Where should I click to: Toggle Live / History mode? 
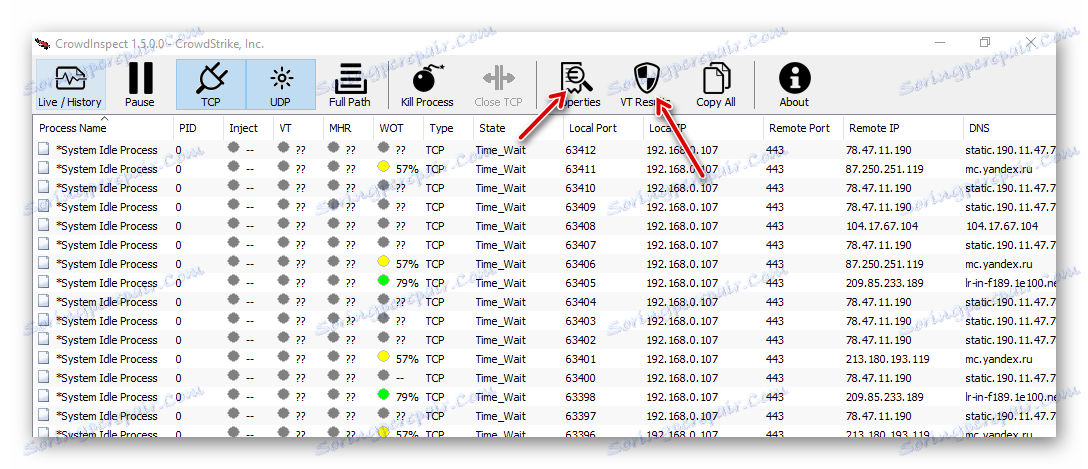[x=70, y=85]
